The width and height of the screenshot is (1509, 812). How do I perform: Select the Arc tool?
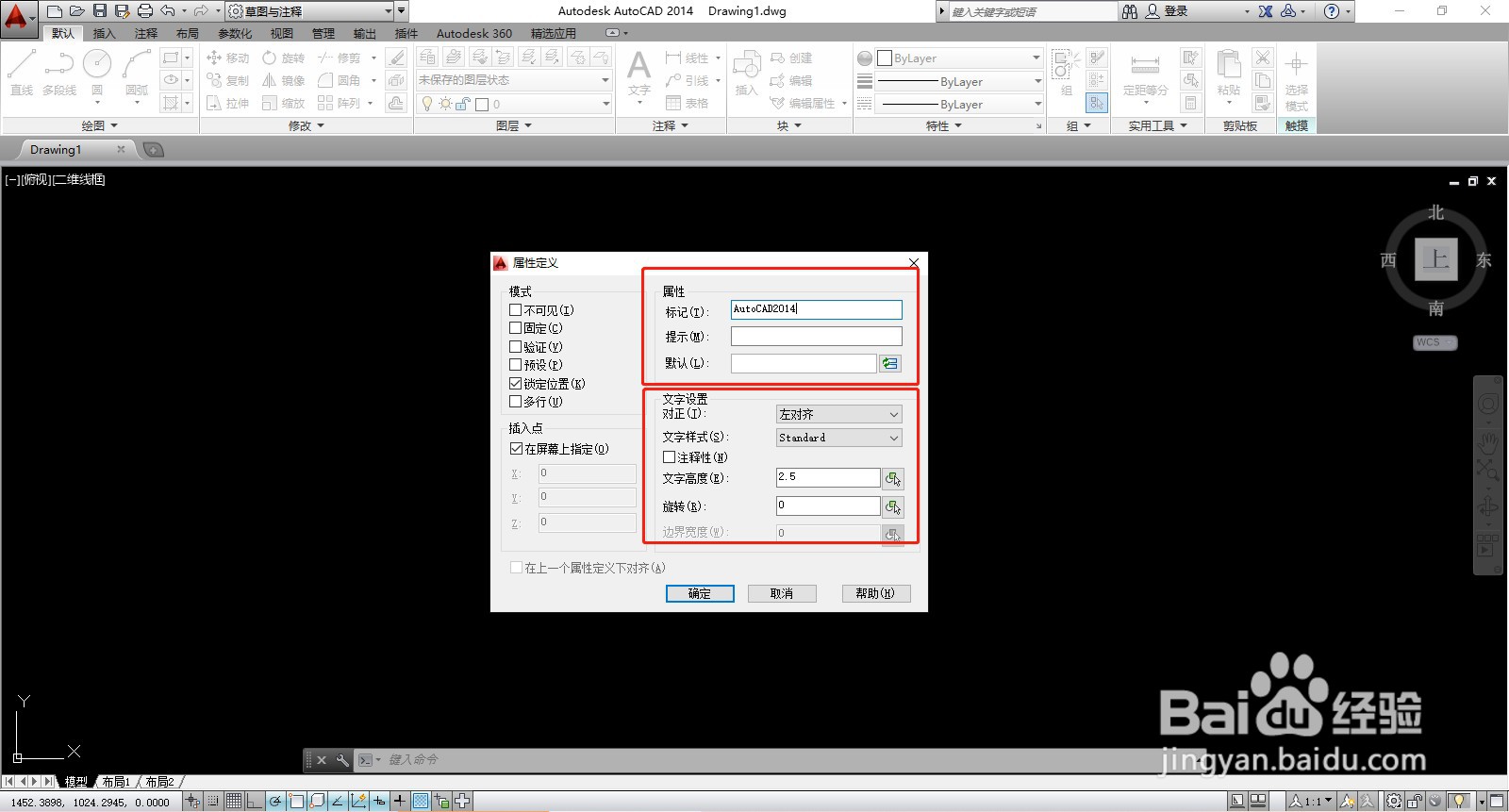click(137, 73)
